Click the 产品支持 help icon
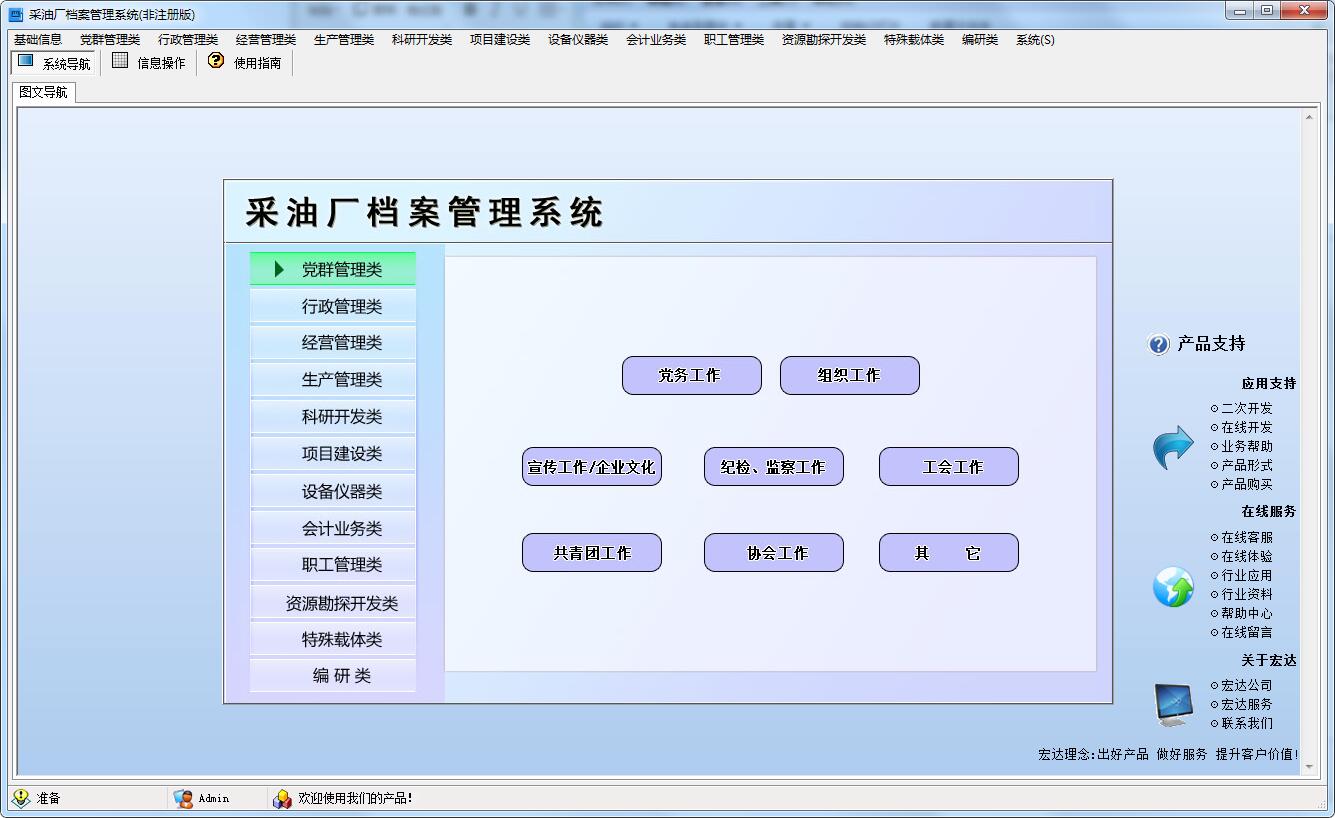This screenshot has width=1335, height=818. pos(1158,344)
